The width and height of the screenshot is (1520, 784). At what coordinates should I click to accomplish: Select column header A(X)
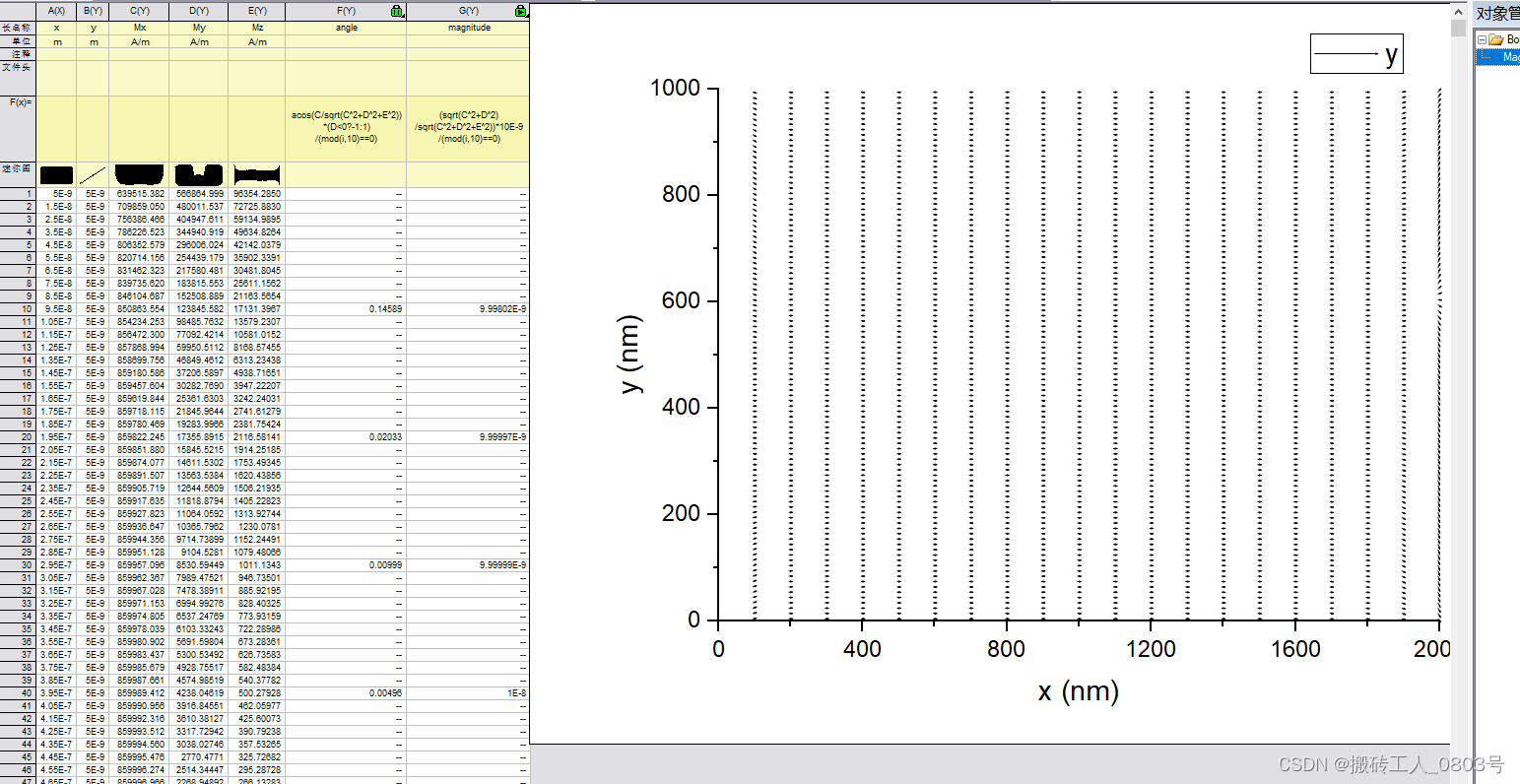click(x=56, y=12)
